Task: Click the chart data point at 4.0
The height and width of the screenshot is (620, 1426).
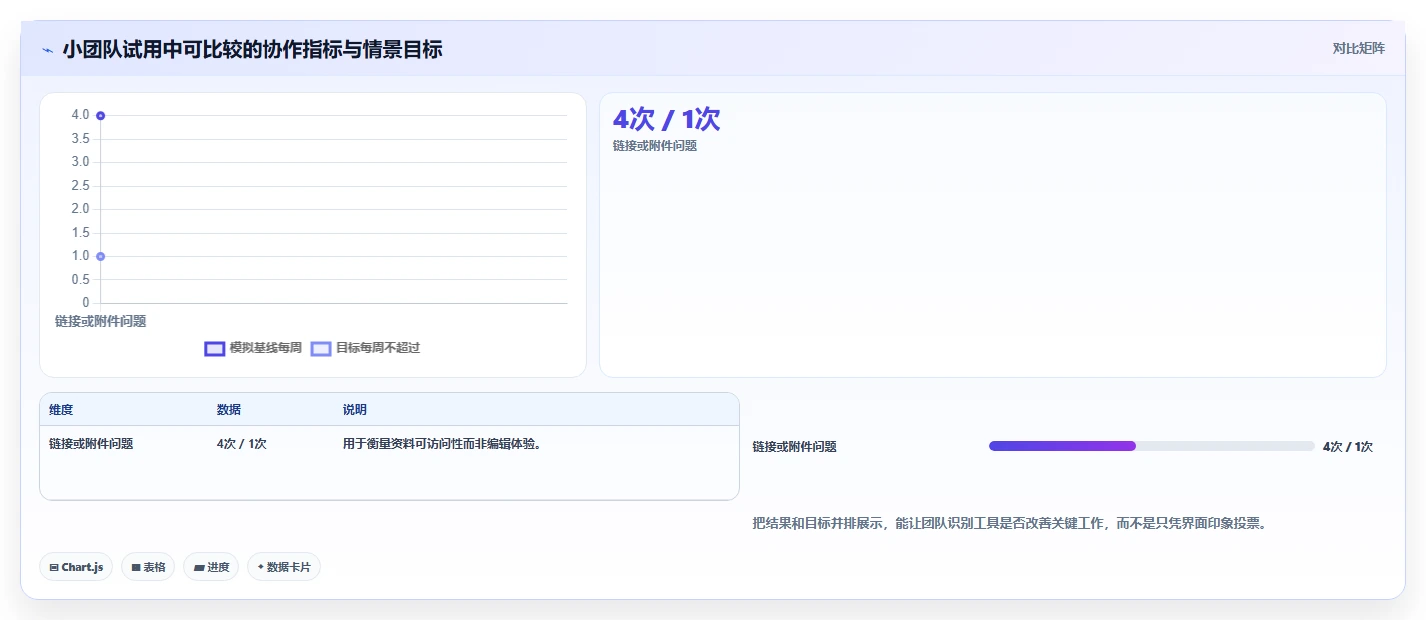Action: (x=100, y=115)
